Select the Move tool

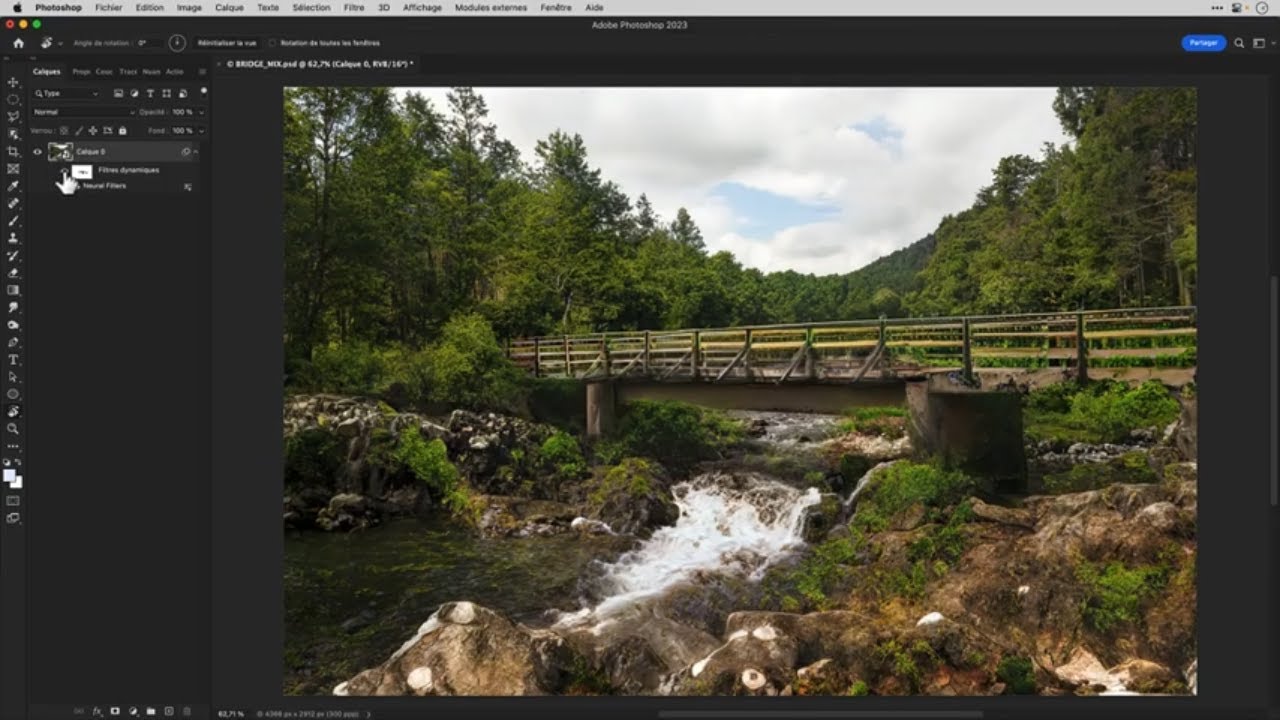pos(13,82)
